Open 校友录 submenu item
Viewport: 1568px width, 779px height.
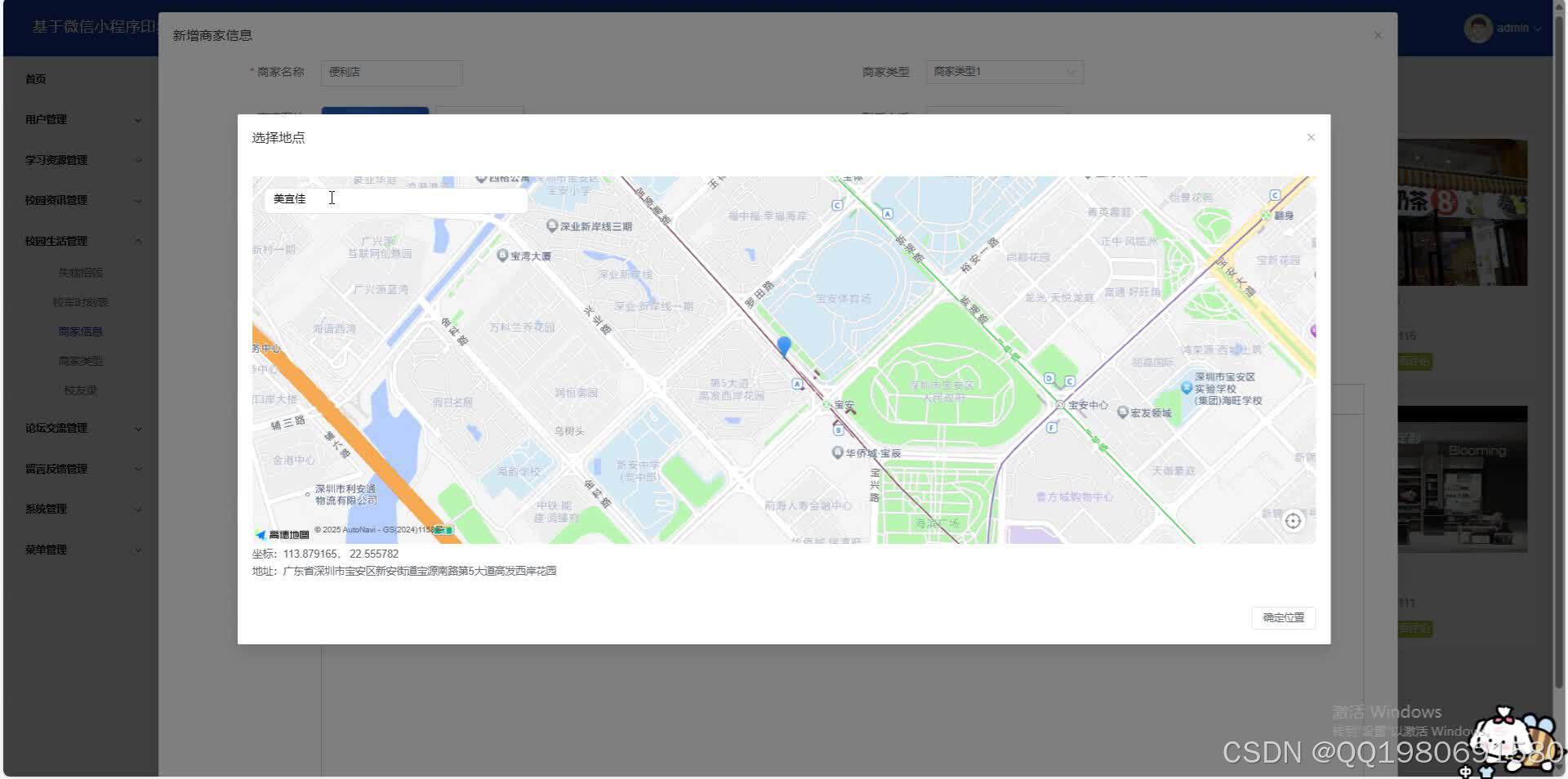pos(81,390)
